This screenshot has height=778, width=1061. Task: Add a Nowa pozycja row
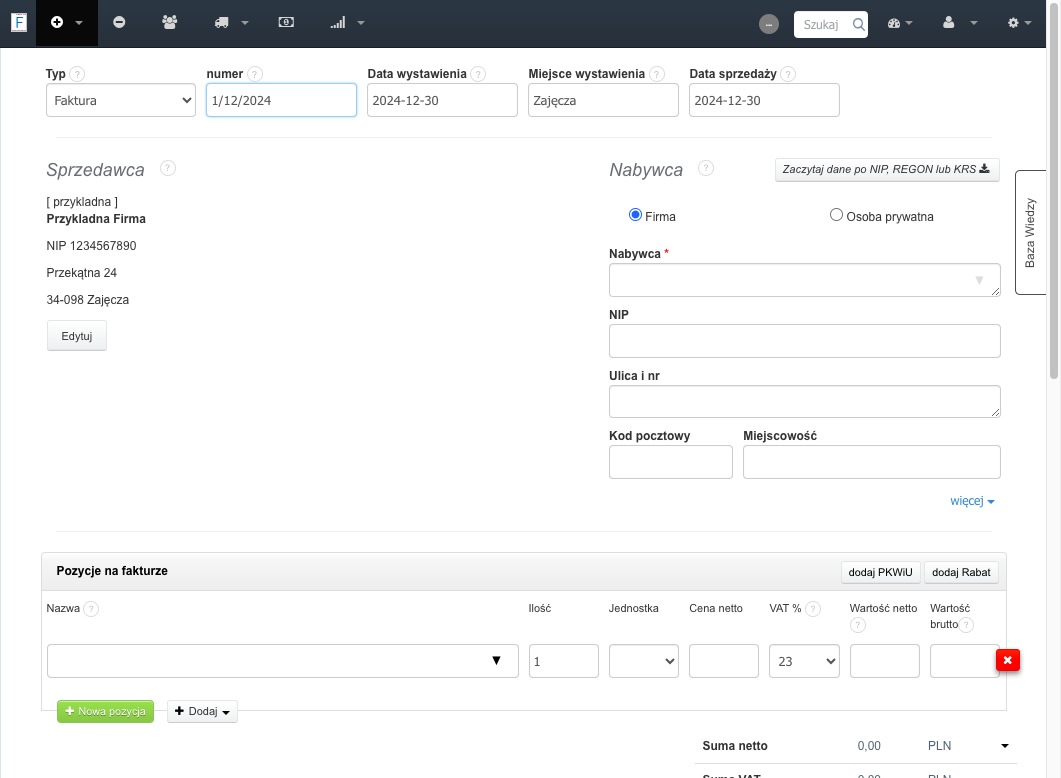pos(106,712)
